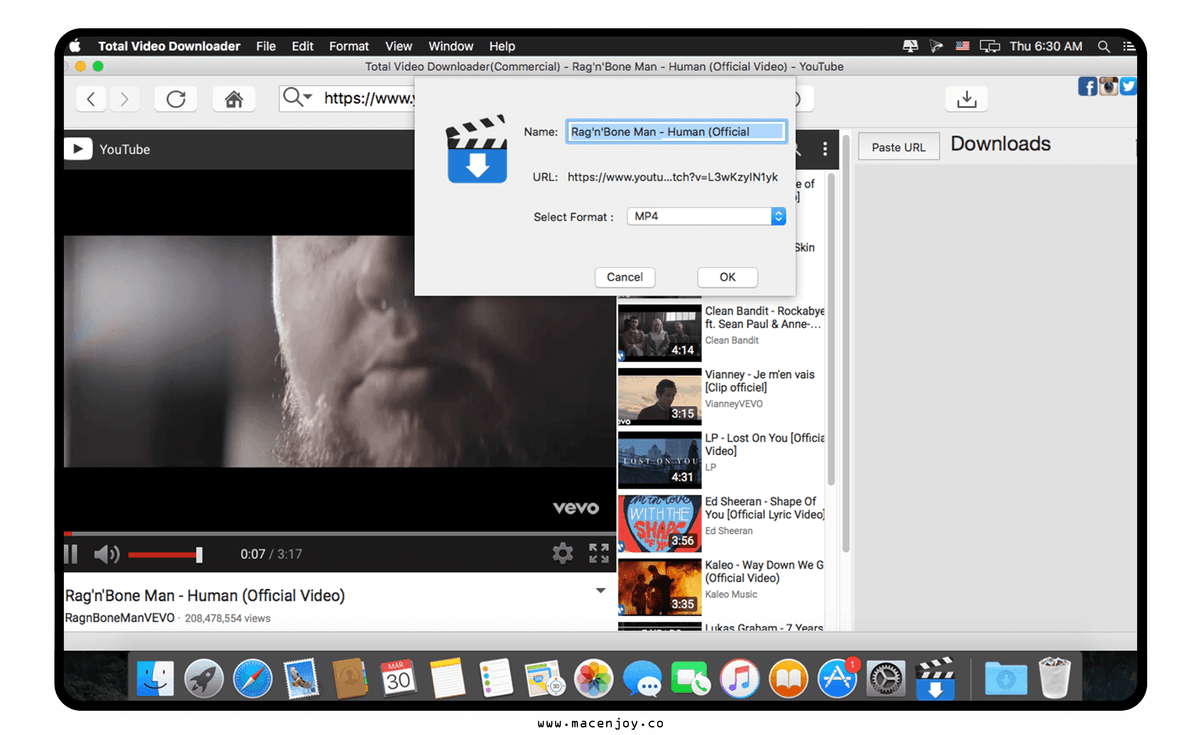Mute the video with the speaker icon

tap(106, 554)
